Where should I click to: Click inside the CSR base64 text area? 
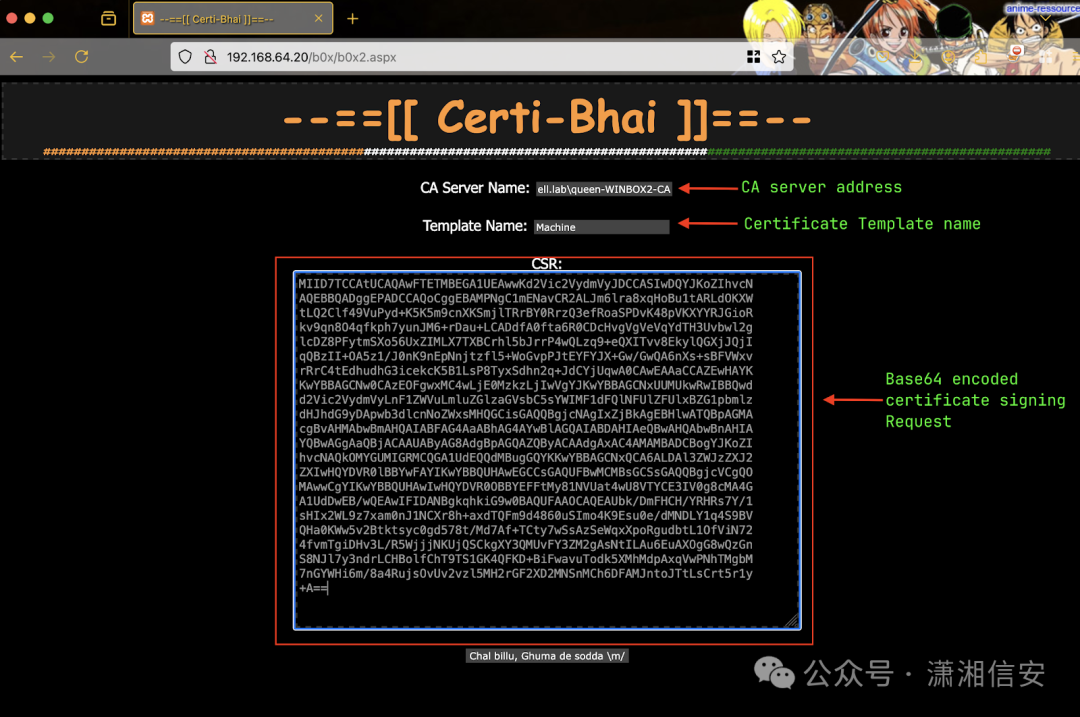(547, 450)
